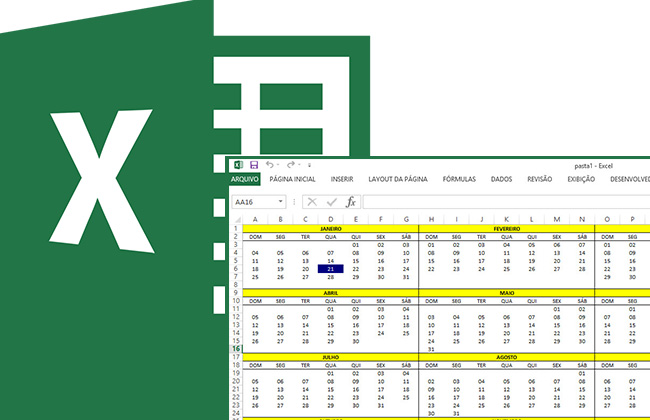
Task: Select row 8 header
Action: (236, 285)
